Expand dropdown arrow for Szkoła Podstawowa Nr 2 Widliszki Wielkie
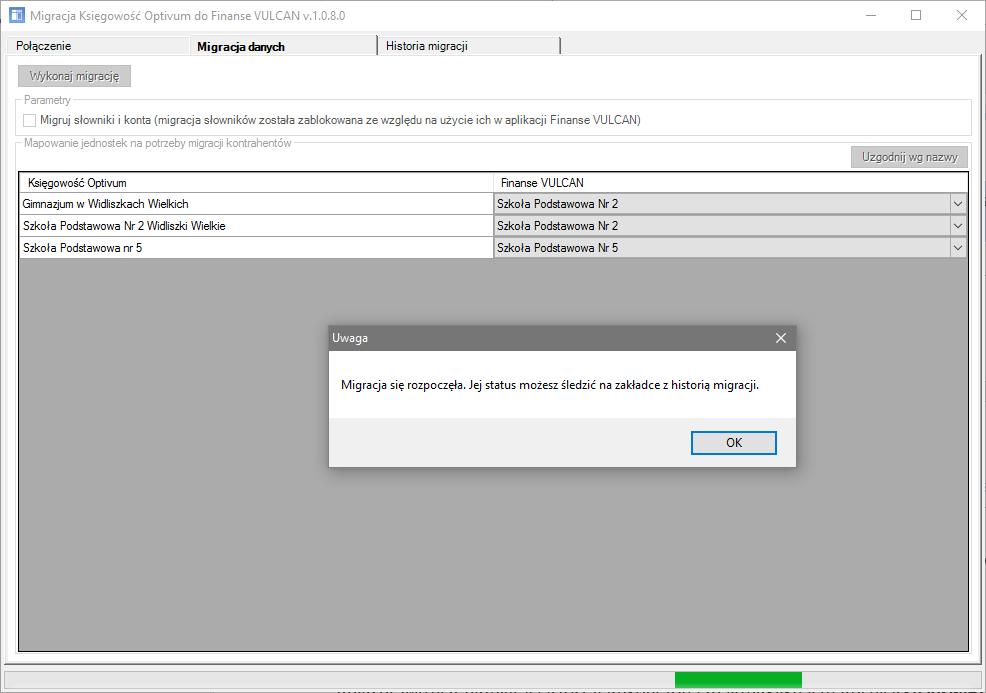Image resolution: width=986 pixels, height=693 pixels. [x=958, y=226]
